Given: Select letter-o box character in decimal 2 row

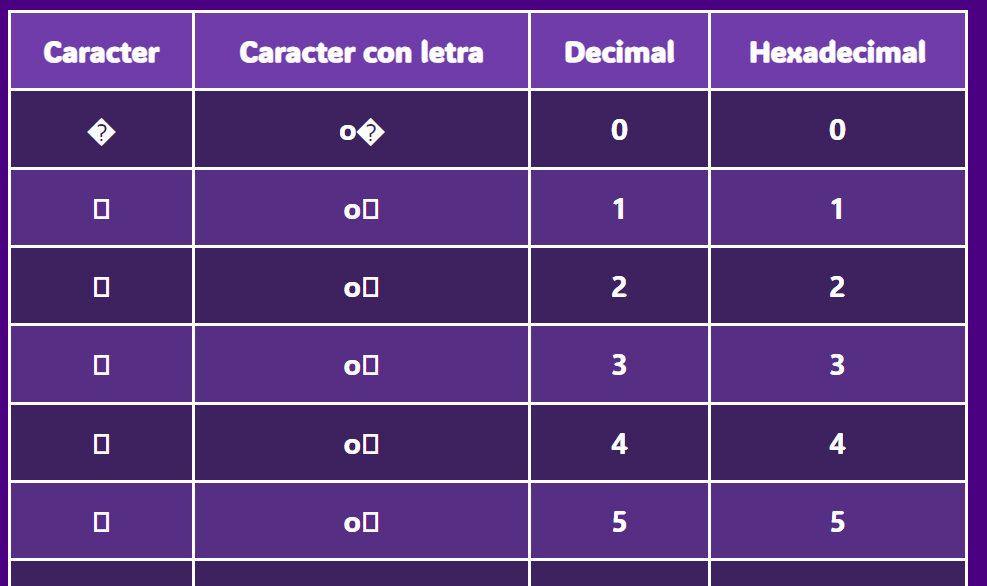Looking at the screenshot, I should tap(361, 287).
